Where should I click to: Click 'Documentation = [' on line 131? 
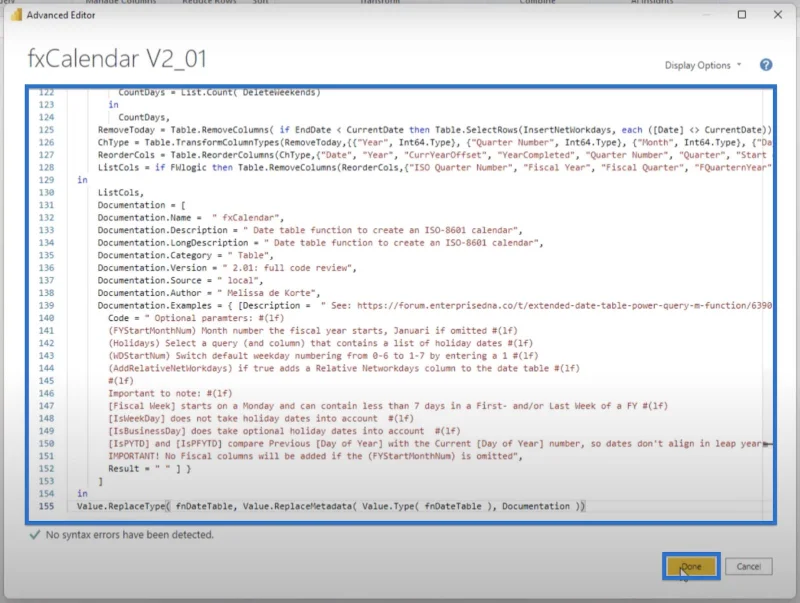pyautogui.click(x=141, y=205)
